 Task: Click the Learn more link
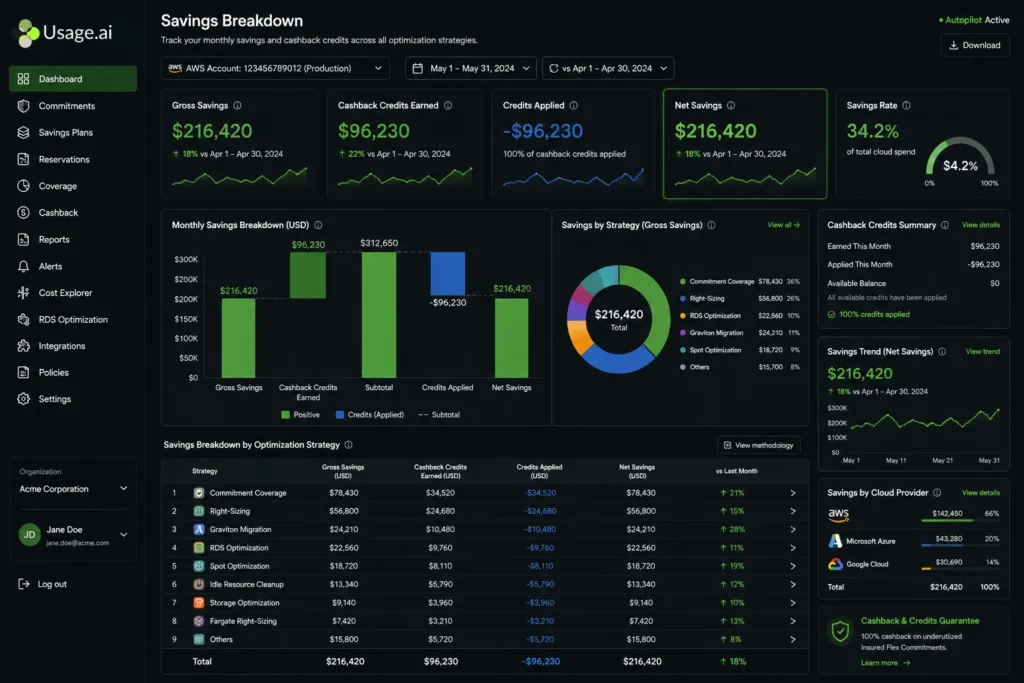[885, 663]
